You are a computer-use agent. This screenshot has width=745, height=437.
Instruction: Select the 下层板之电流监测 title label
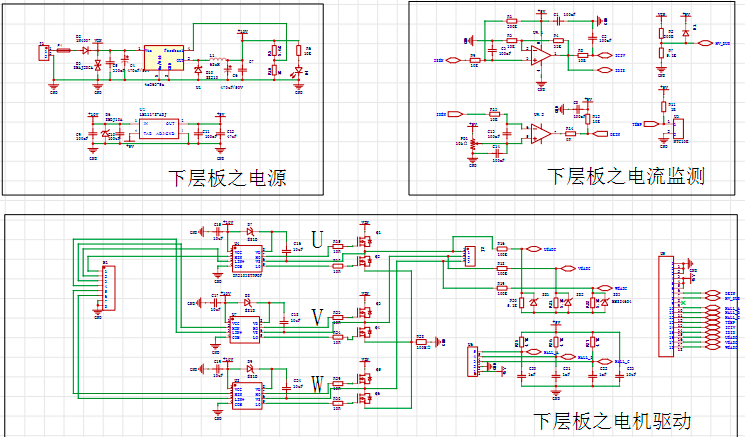tap(626, 177)
